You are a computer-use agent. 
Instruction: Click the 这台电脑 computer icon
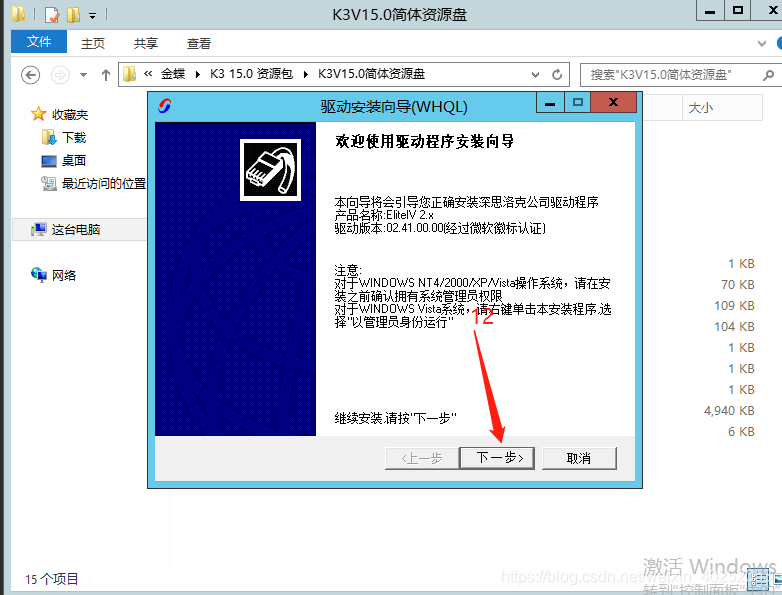click(38, 229)
